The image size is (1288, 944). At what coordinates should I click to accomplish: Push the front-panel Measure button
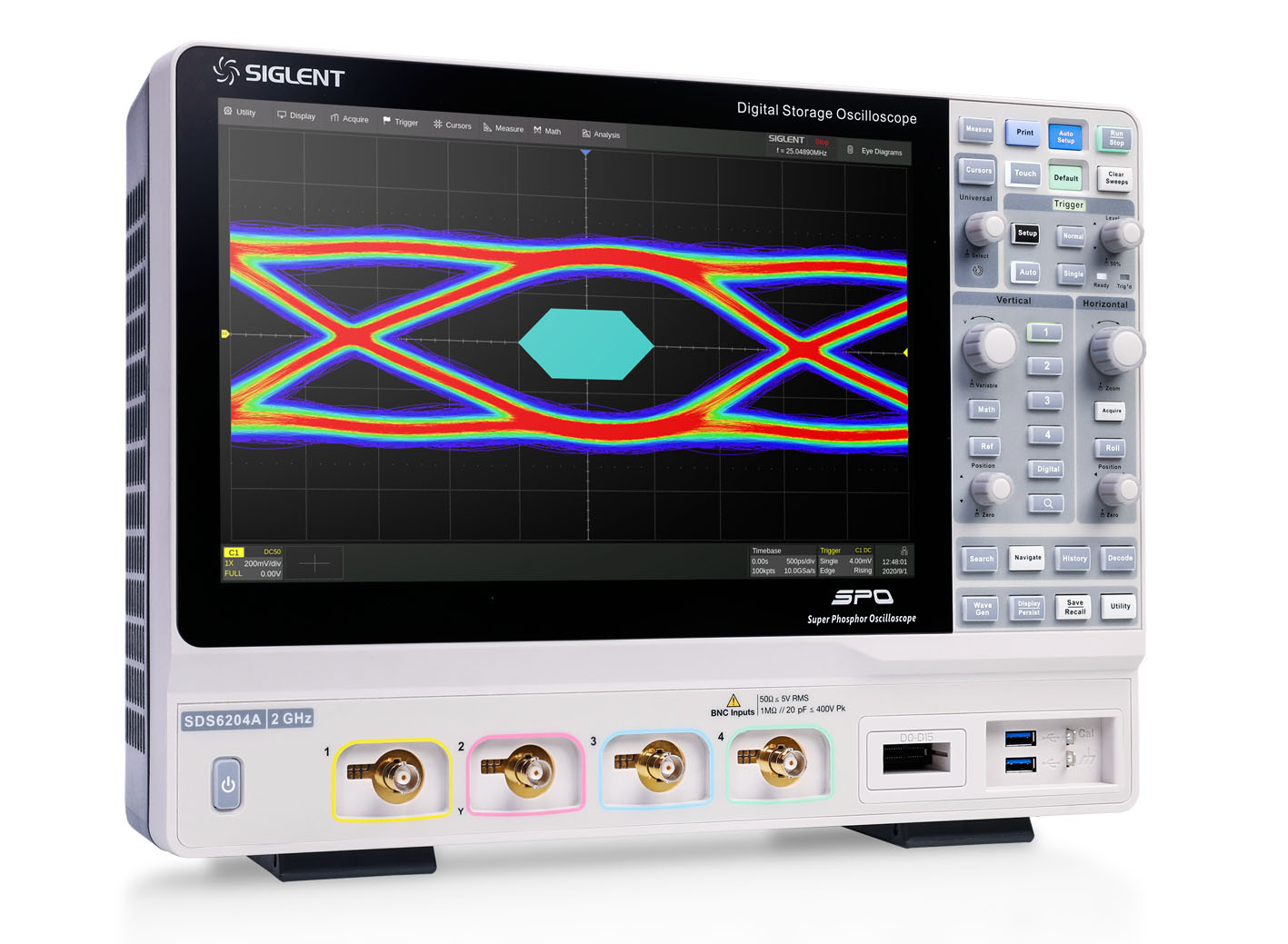point(978,130)
